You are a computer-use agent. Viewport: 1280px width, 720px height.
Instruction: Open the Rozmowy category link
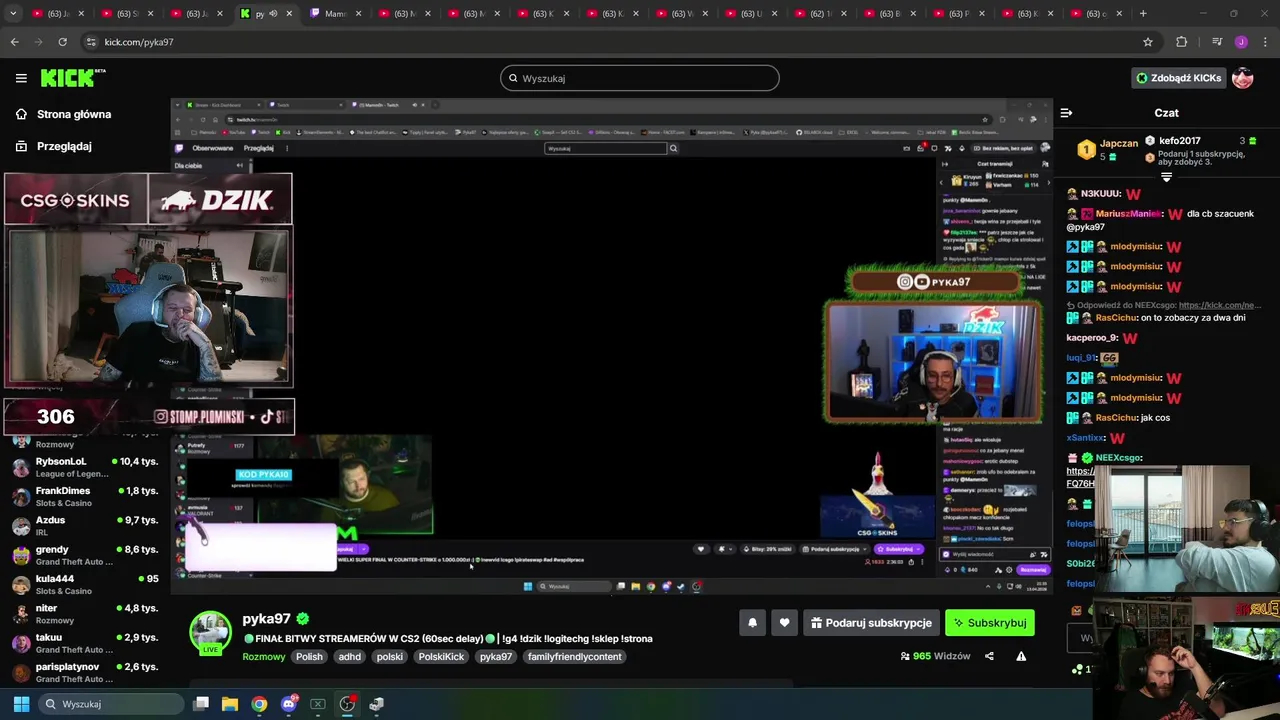[264, 657]
